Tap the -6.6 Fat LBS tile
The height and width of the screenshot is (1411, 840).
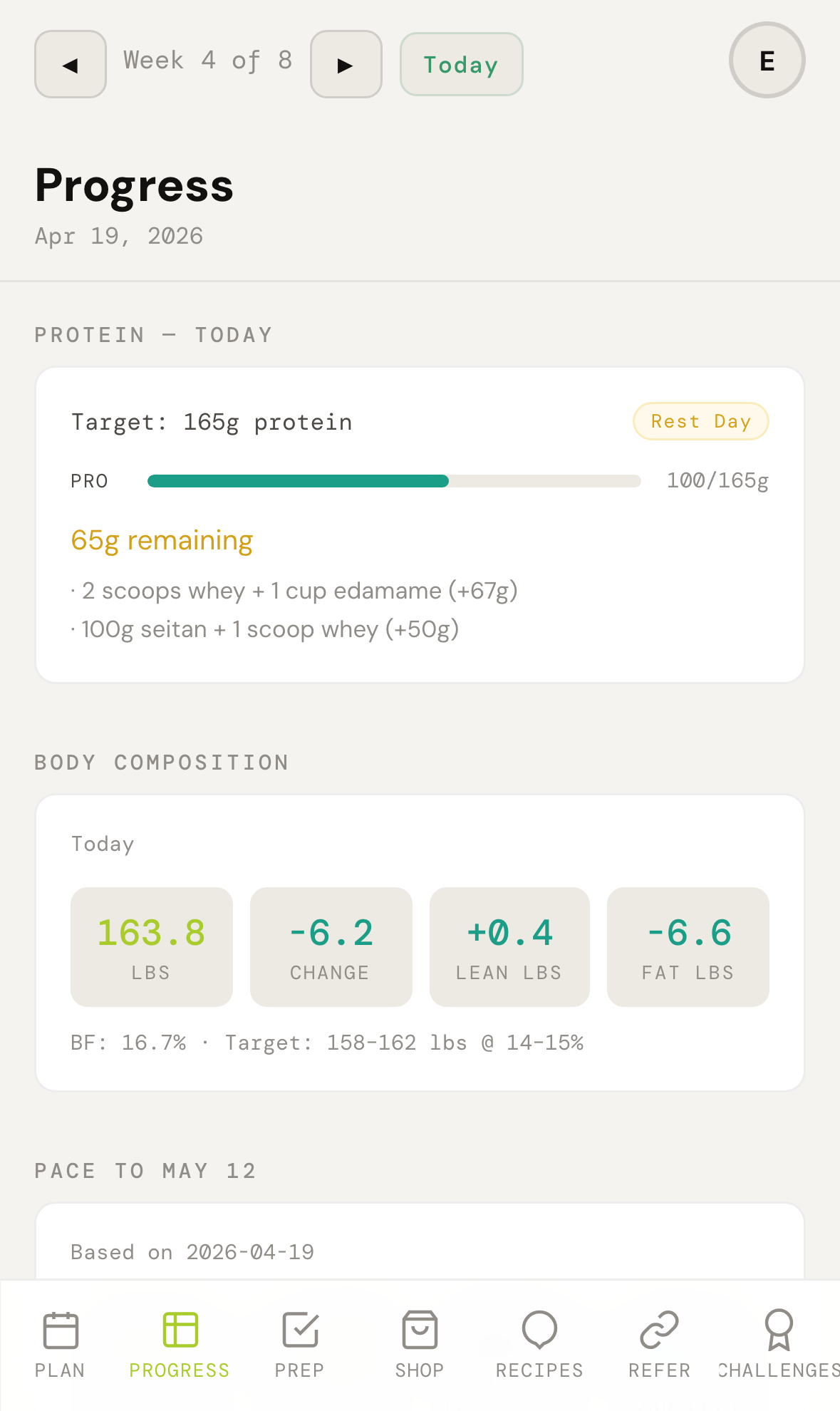[688, 946]
